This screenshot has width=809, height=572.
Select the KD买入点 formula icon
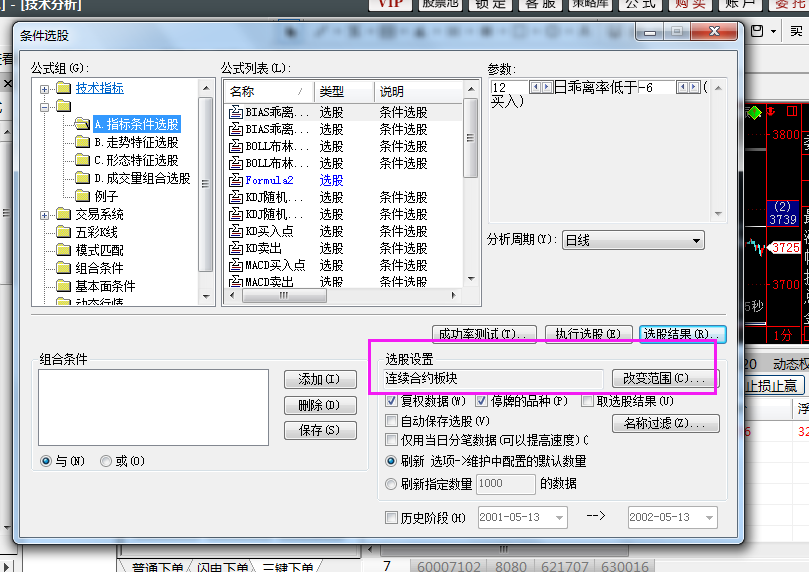pos(236,232)
